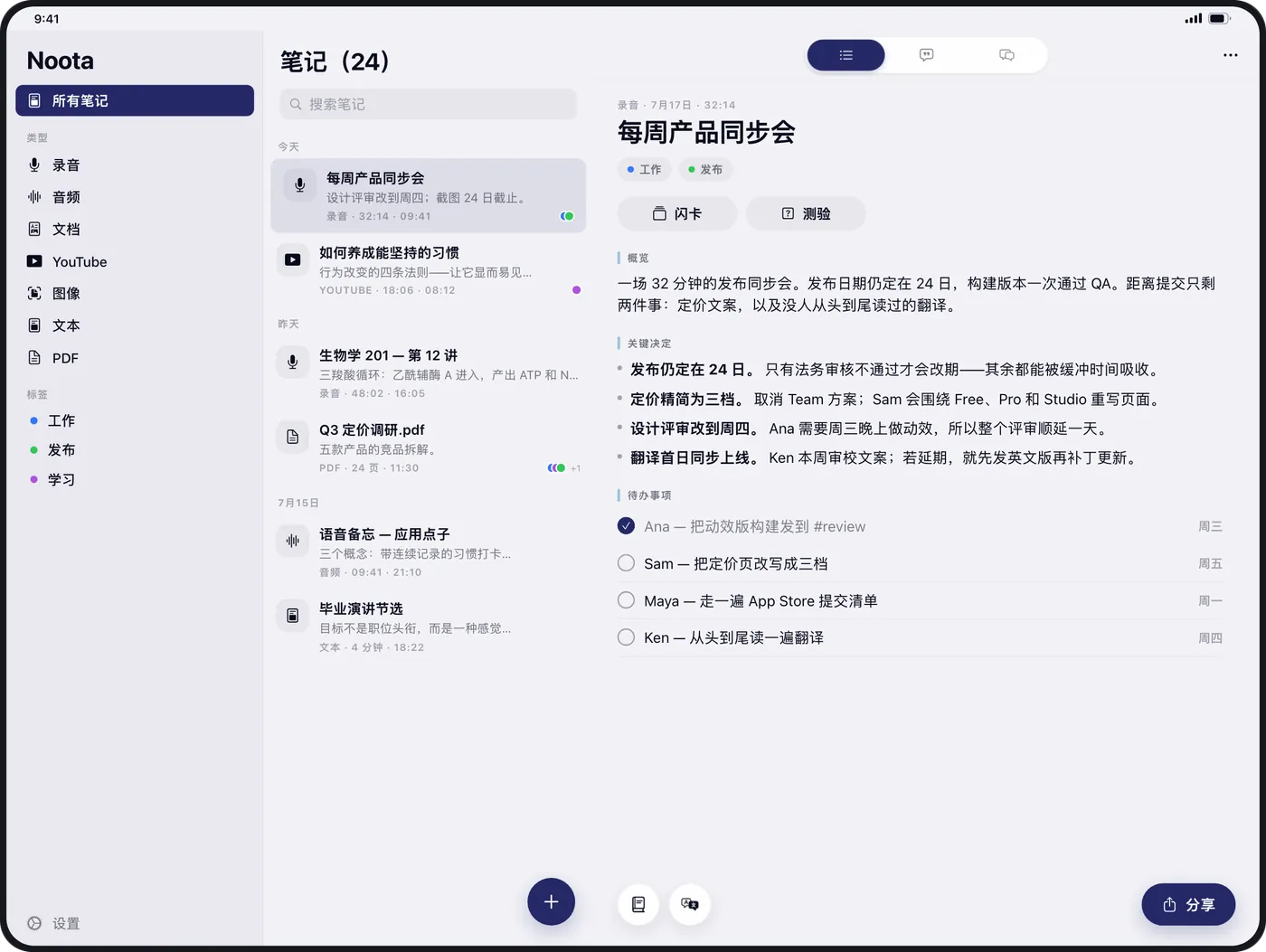Viewport: 1266px width, 952px height.
Task: Tap the translate icon button
Action: pyautogui.click(x=690, y=904)
